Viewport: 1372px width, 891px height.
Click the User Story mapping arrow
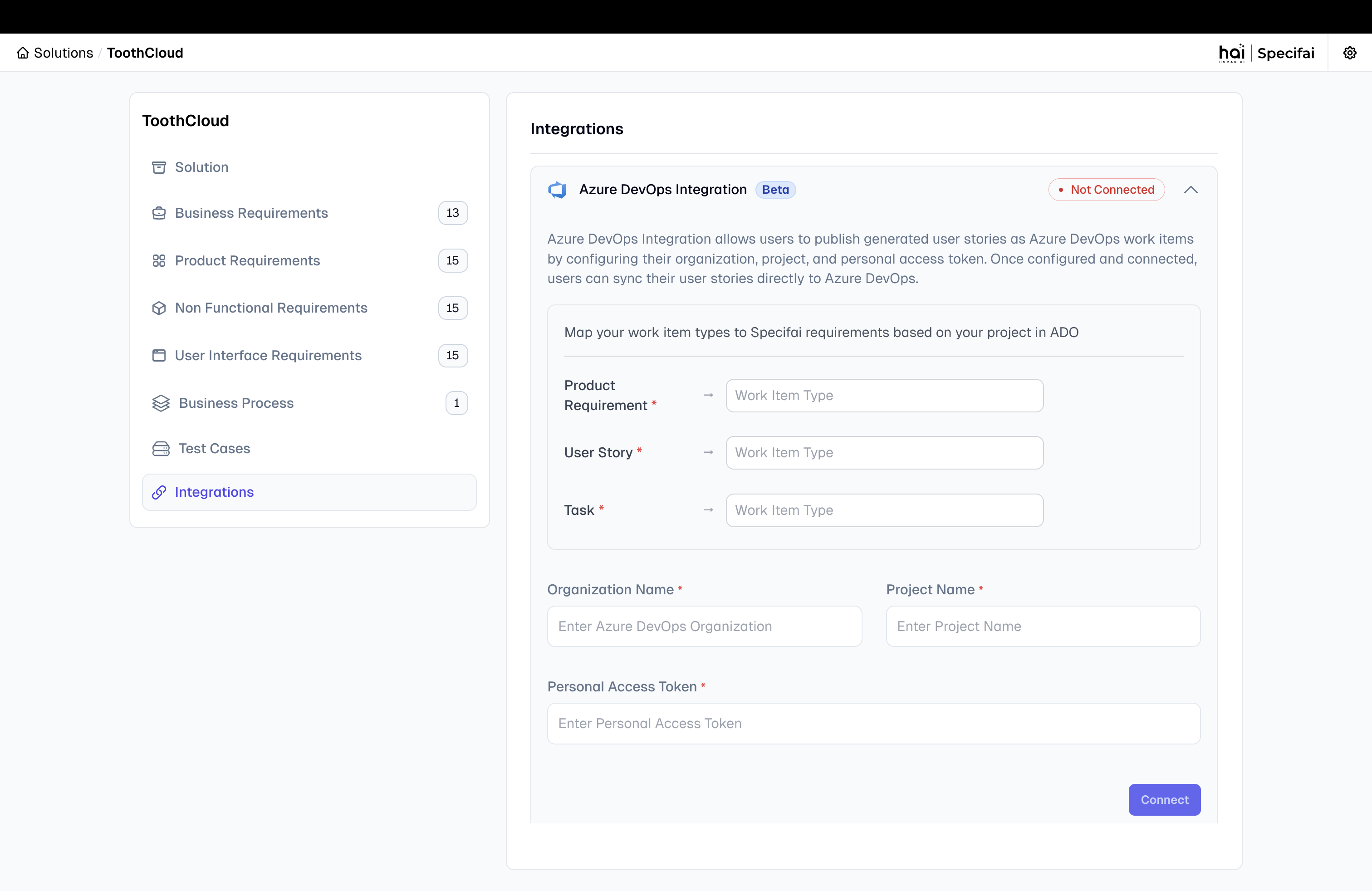pyautogui.click(x=709, y=452)
